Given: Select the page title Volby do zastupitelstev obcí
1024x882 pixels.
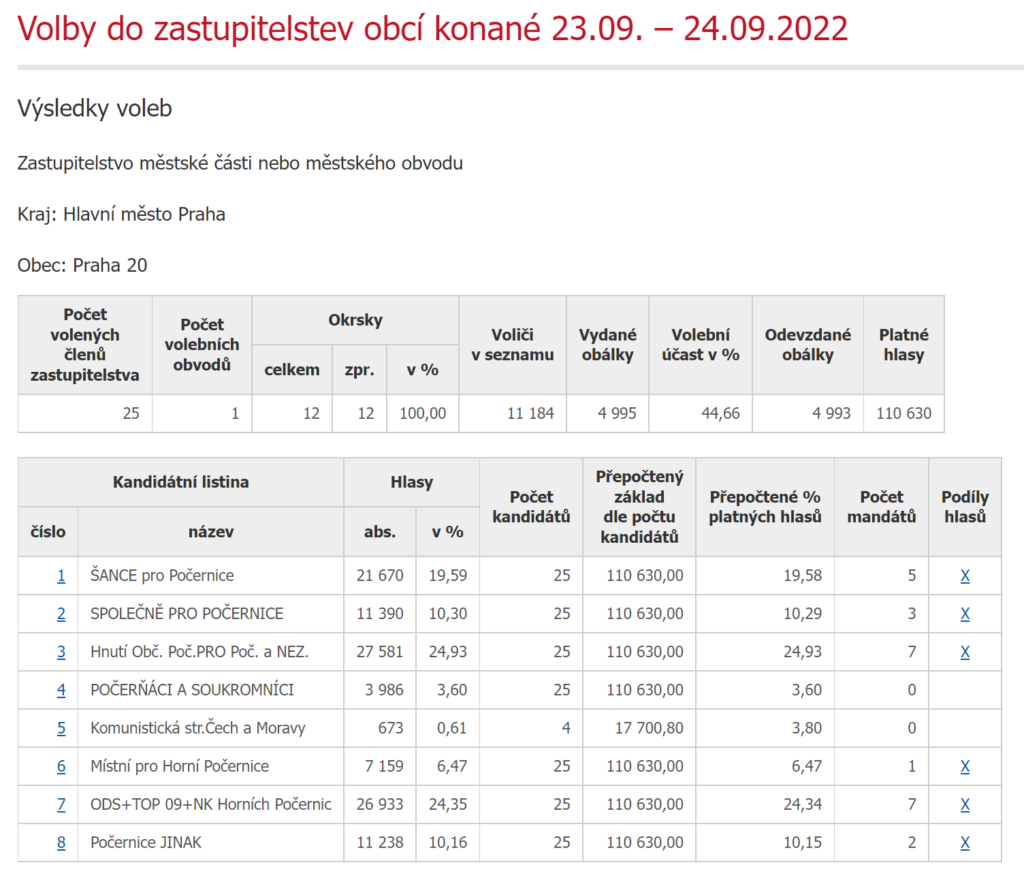Looking at the screenshot, I should (x=432, y=29).
